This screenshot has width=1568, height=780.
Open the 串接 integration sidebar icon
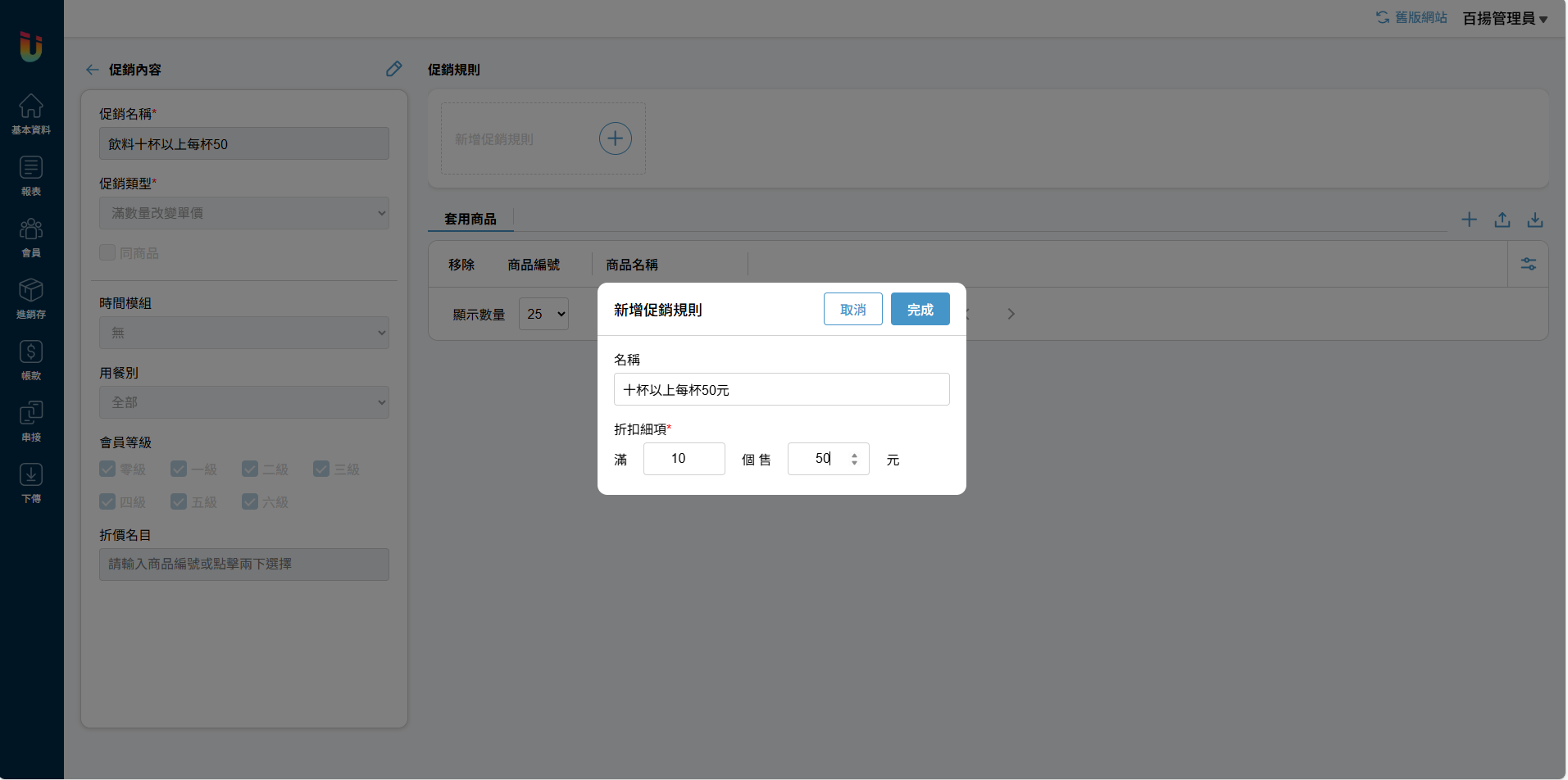pos(31,420)
